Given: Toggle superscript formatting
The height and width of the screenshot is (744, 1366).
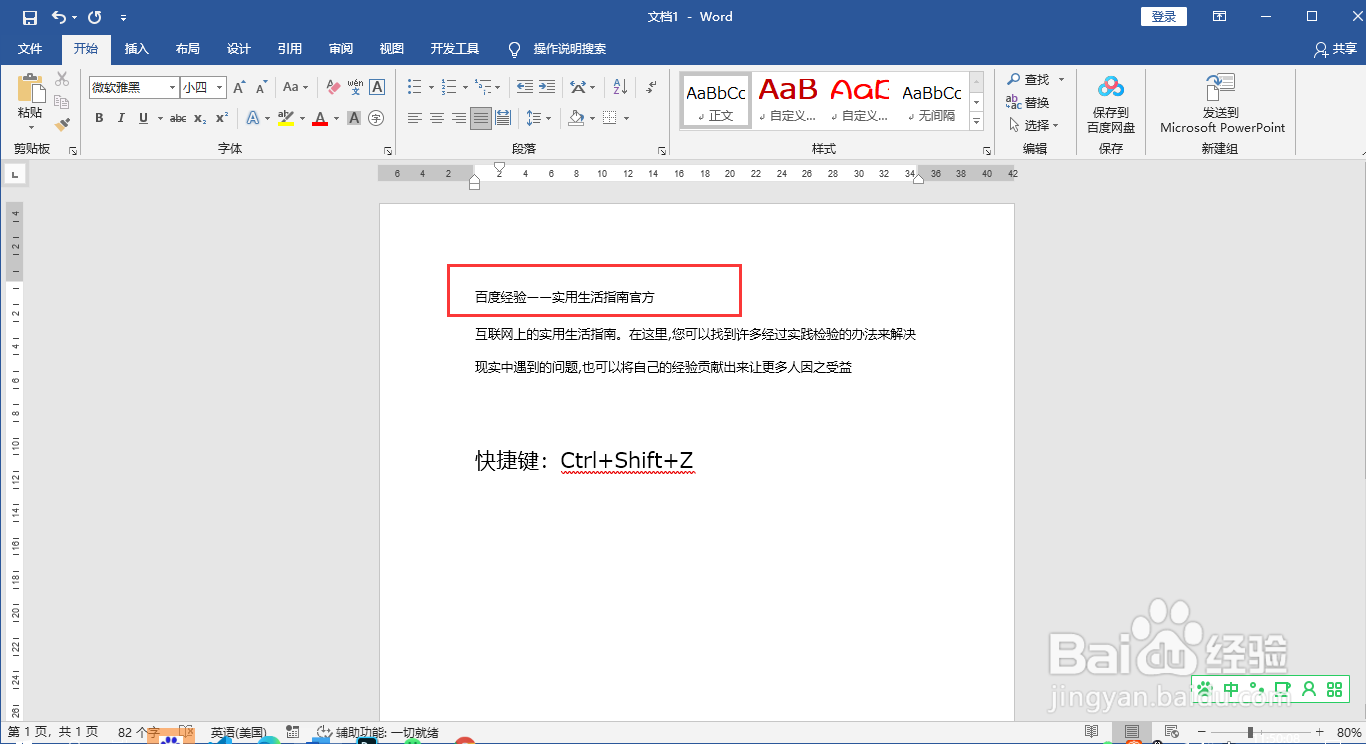Looking at the screenshot, I should pyautogui.click(x=222, y=118).
